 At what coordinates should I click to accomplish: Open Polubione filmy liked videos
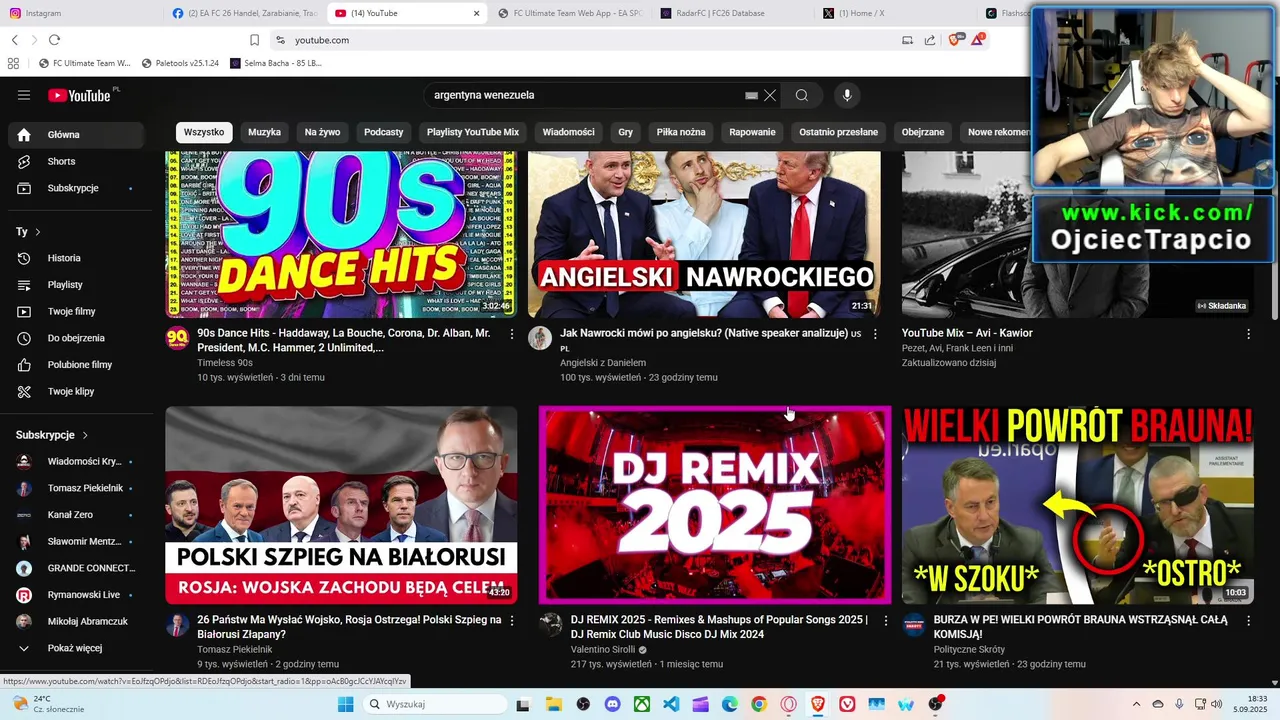point(76,365)
